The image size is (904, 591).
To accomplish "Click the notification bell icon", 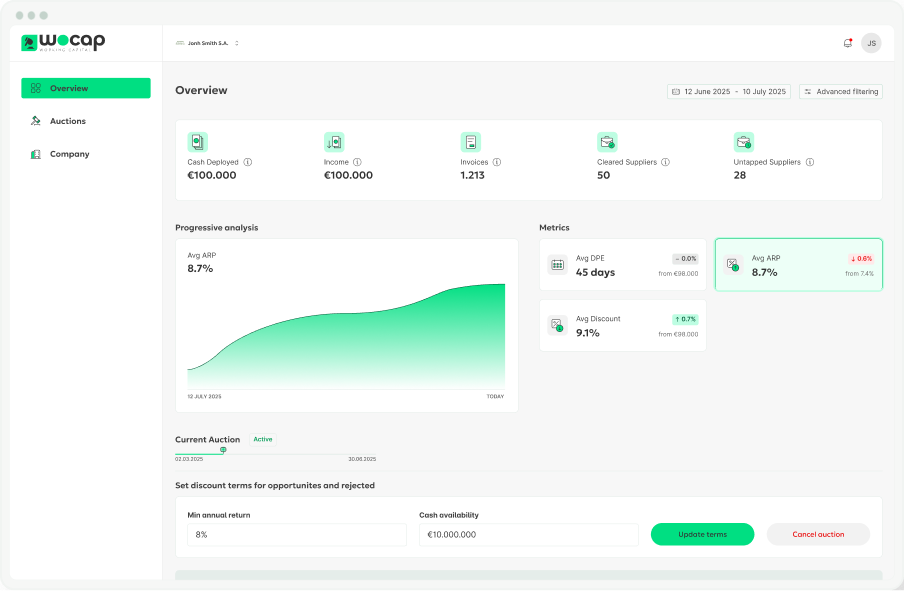I will pyautogui.click(x=848, y=43).
